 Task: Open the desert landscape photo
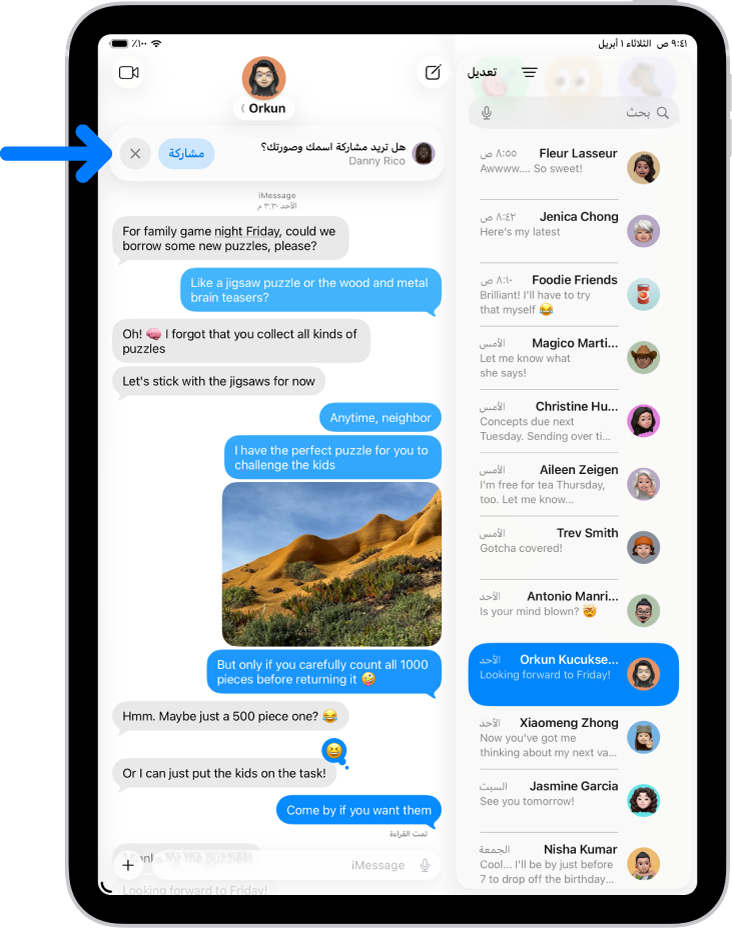[x=331, y=564]
